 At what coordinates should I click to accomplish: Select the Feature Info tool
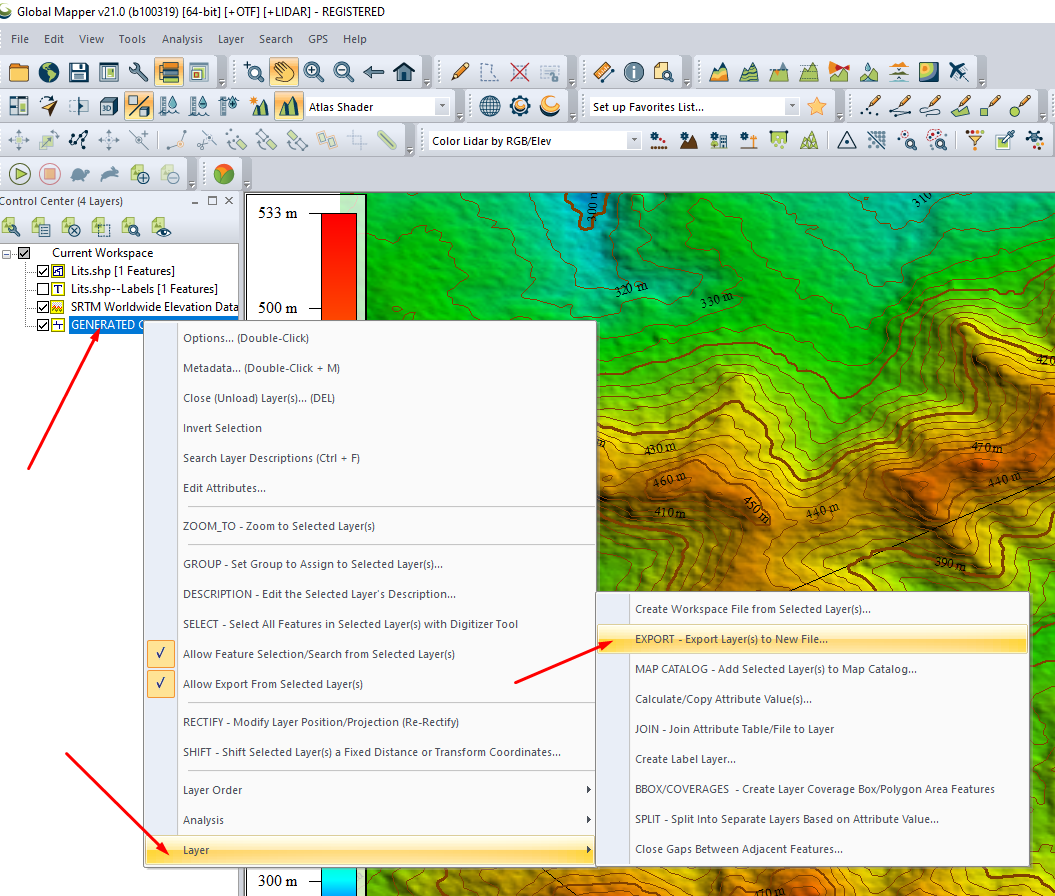point(634,72)
